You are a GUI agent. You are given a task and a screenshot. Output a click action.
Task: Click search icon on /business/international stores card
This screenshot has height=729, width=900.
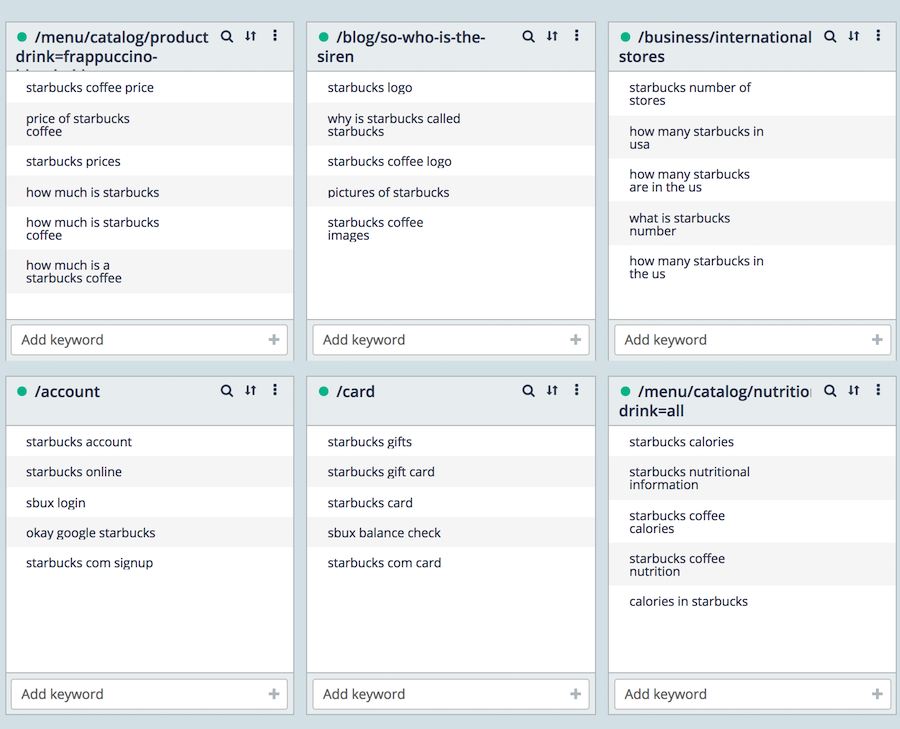(830, 36)
